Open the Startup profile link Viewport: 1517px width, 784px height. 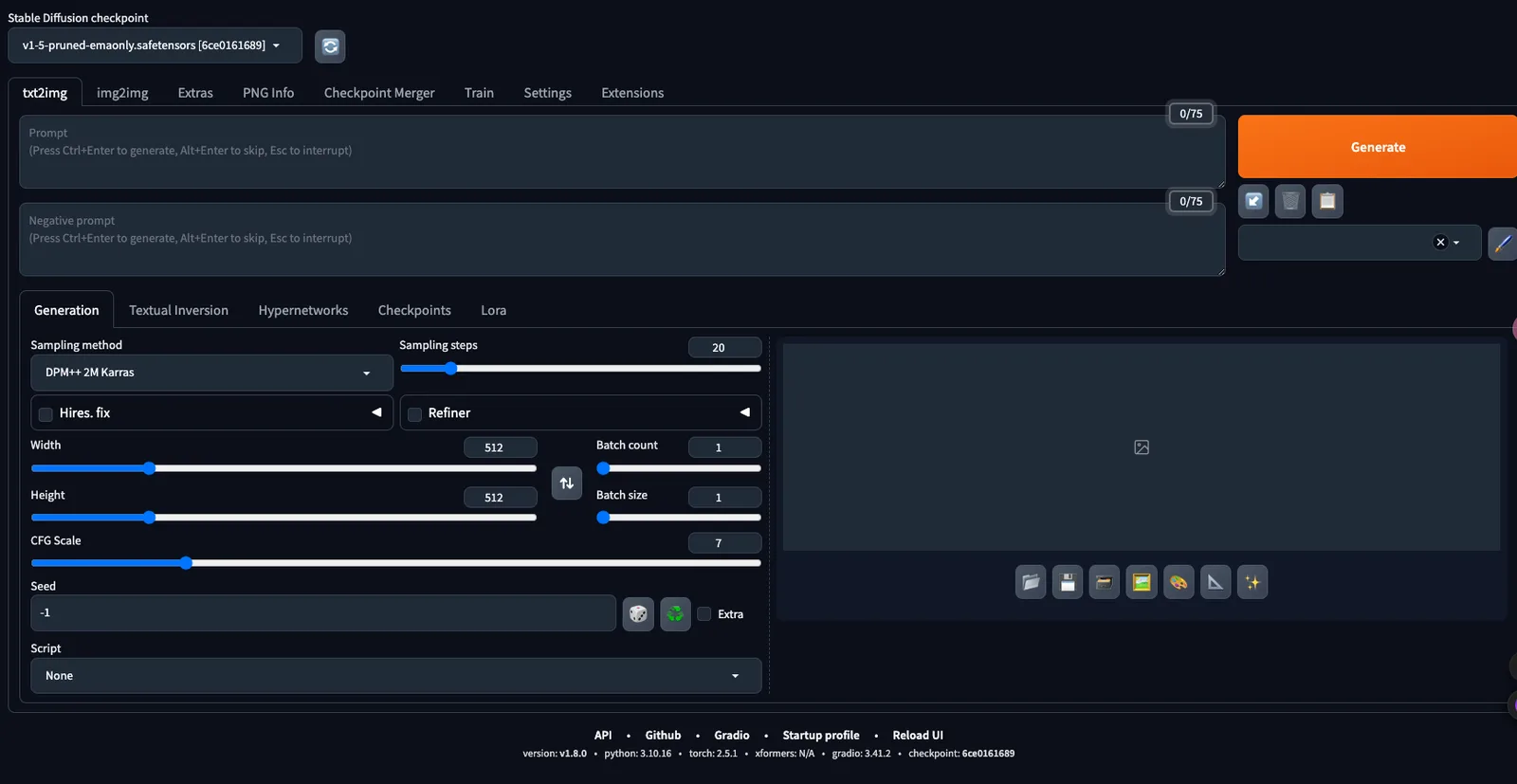821,735
